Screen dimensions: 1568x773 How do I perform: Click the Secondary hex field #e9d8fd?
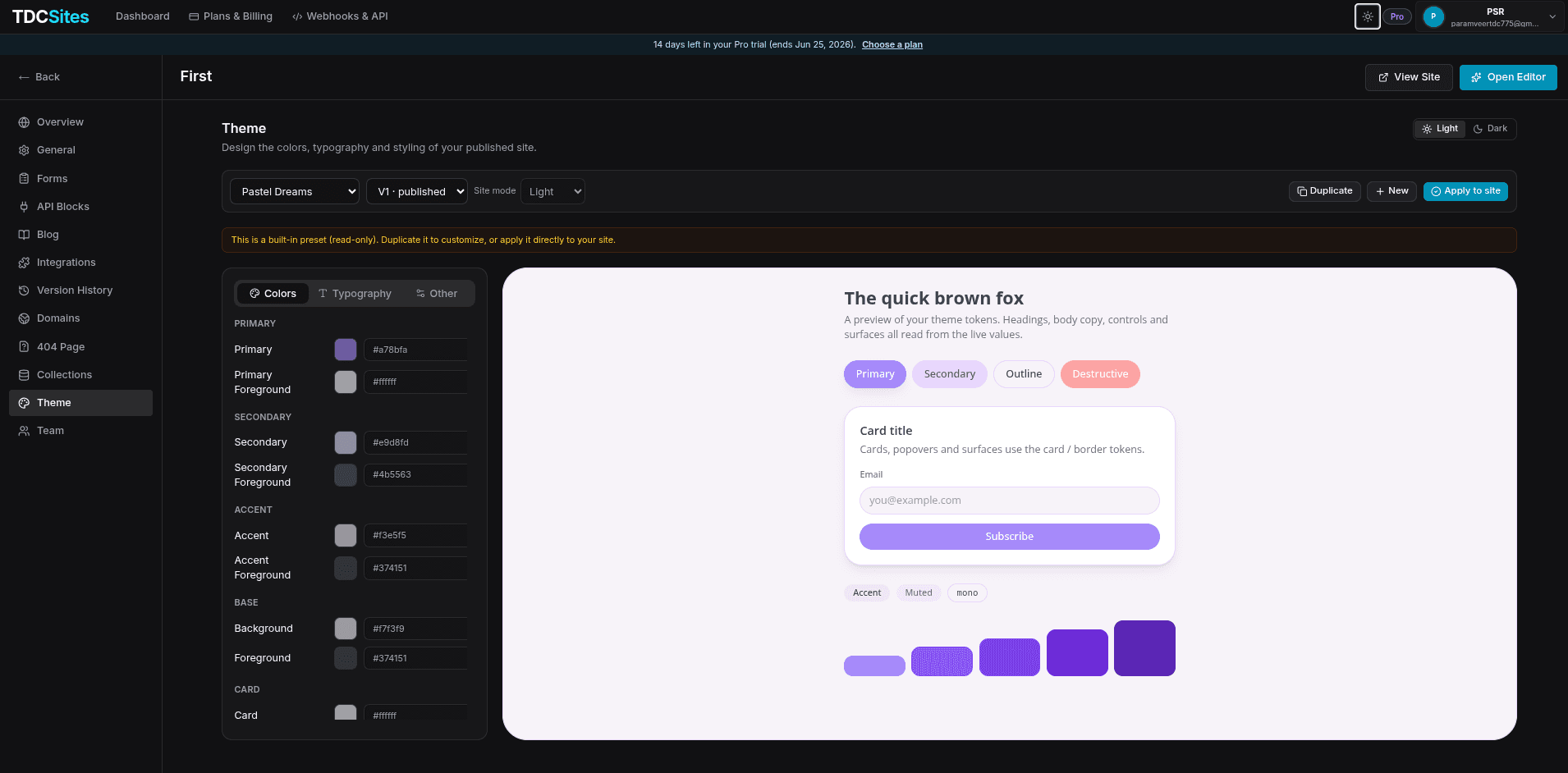click(415, 443)
